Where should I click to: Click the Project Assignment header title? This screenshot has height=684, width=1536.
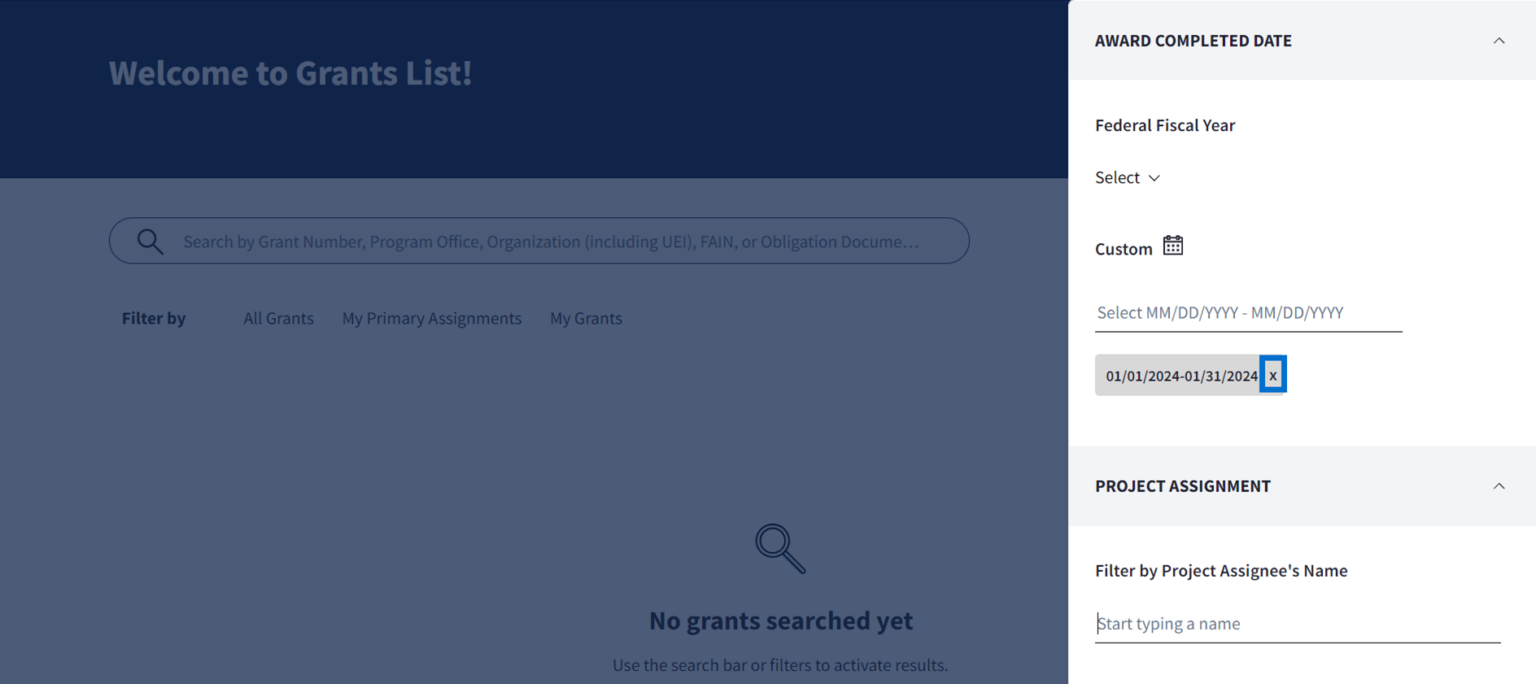[x=1182, y=486]
